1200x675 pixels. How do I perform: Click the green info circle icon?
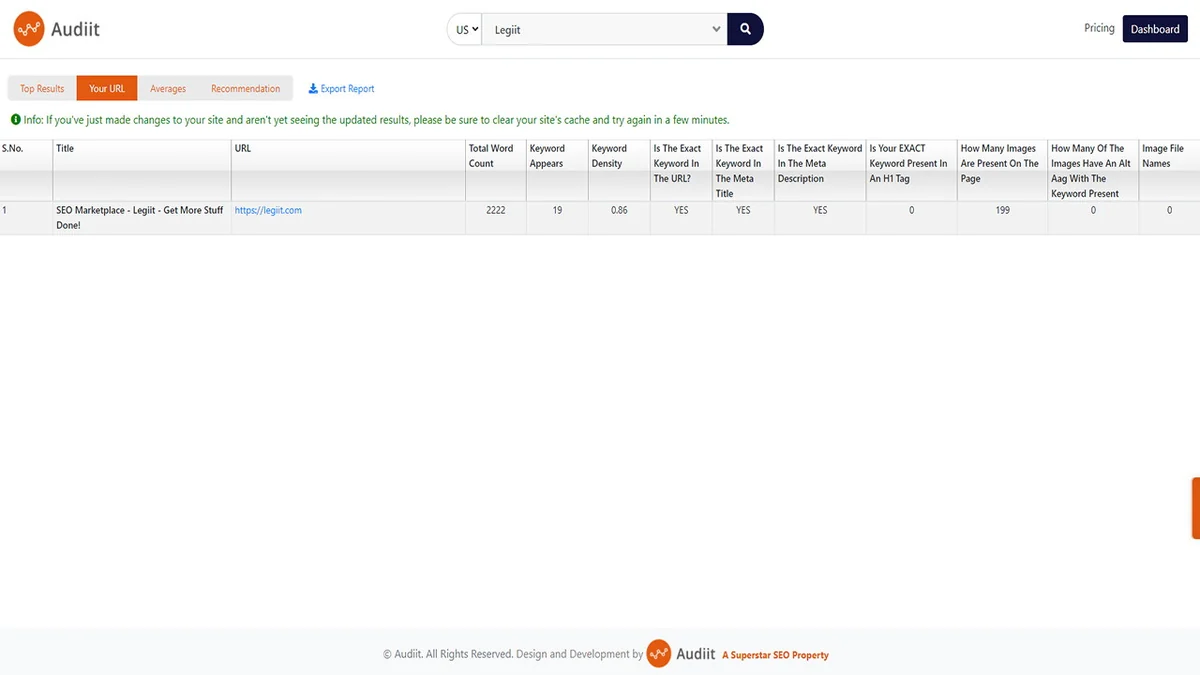pyautogui.click(x=16, y=120)
